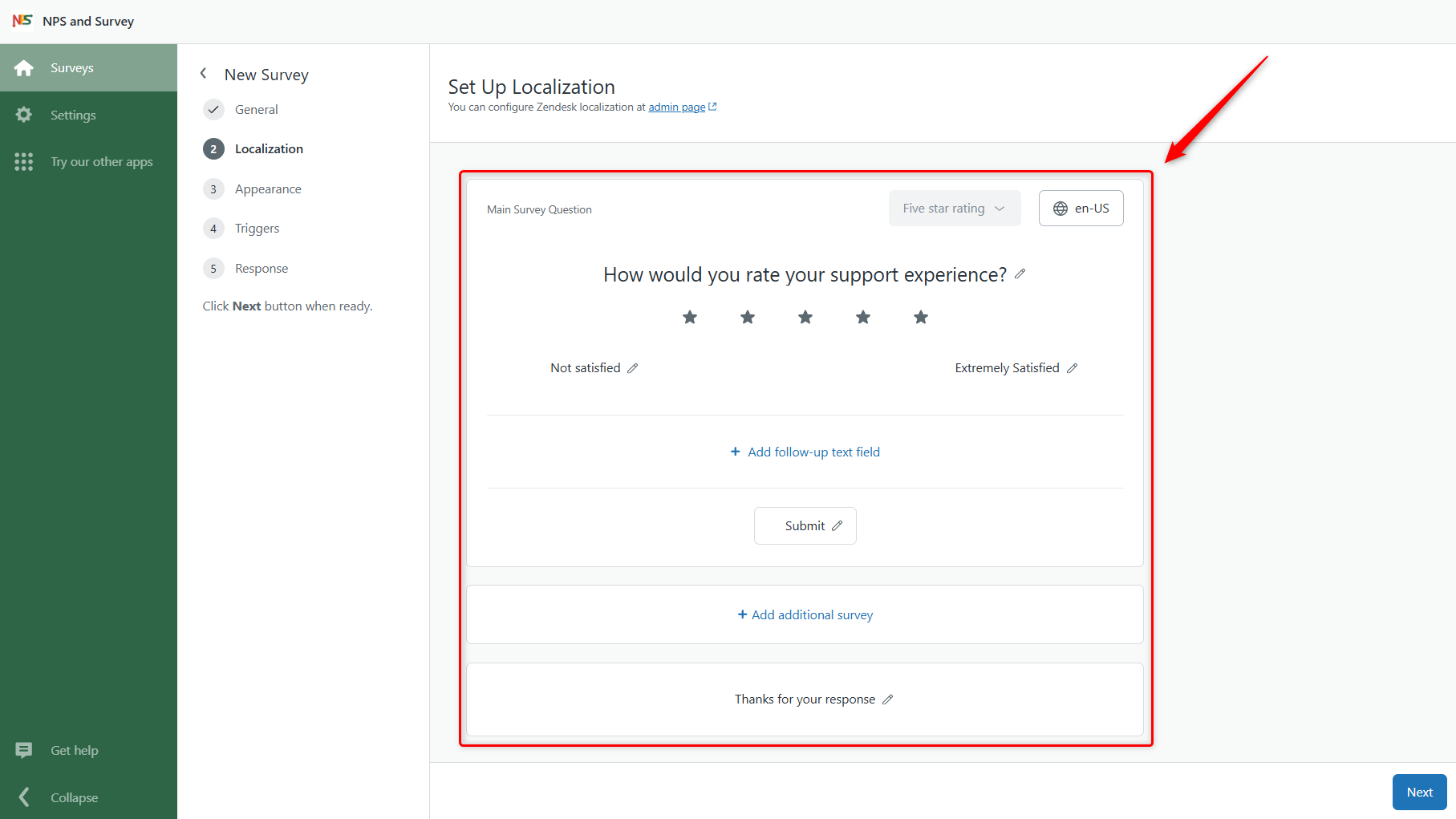Edit the main survey question via pencil icon
The height and width of the screenshot is (819, 1456).
(x=1020, y=274)
